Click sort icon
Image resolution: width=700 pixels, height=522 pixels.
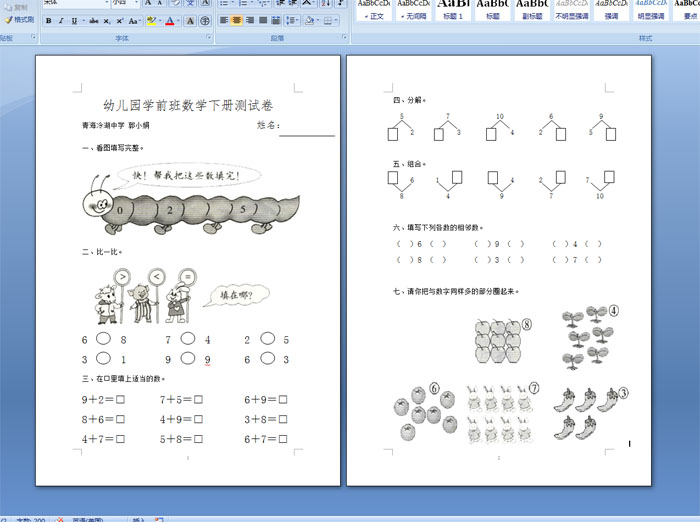tap(326, 3)
